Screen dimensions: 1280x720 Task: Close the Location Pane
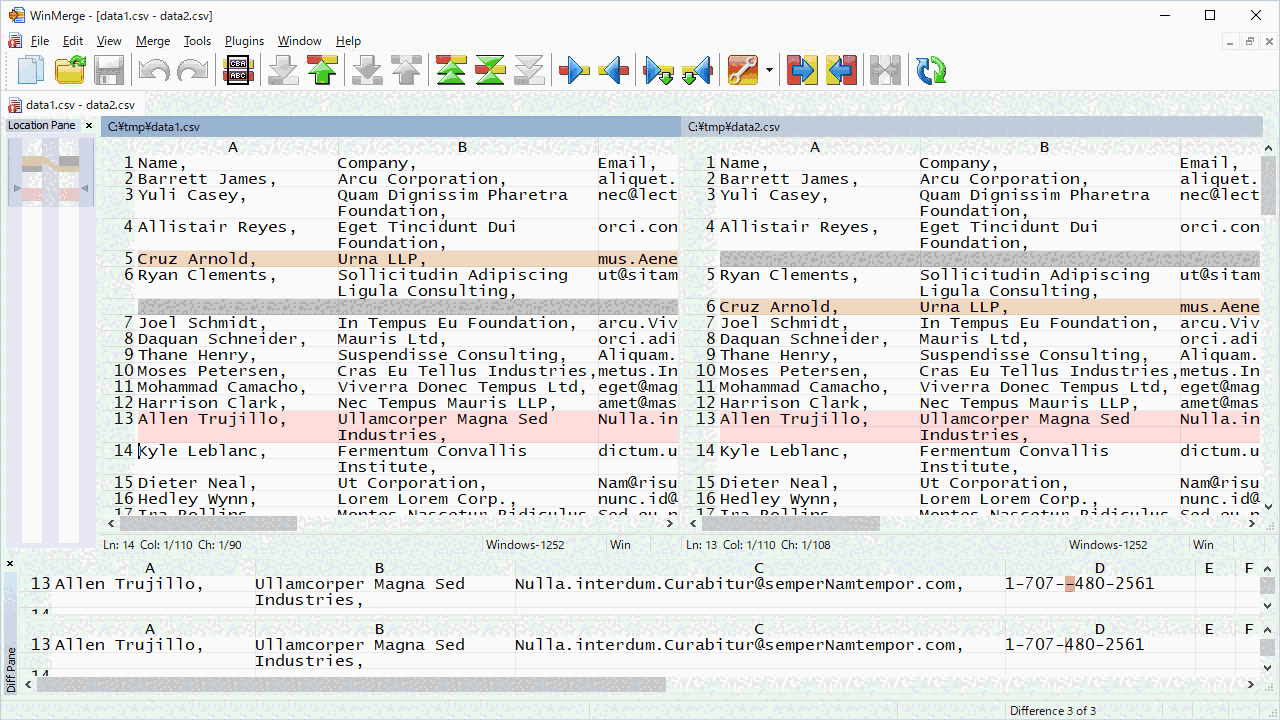[88, 125]
